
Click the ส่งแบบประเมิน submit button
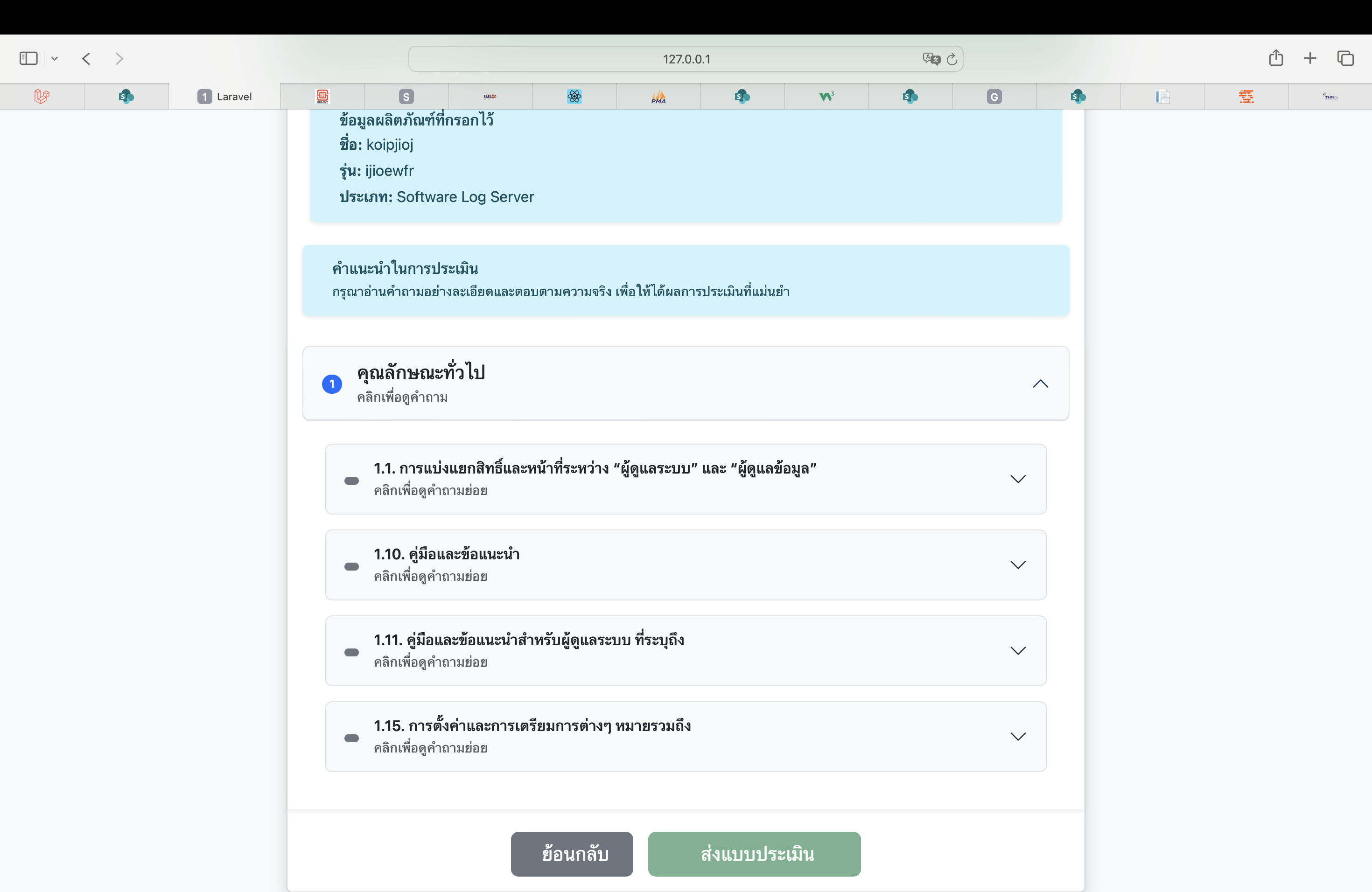coord(754,854)
